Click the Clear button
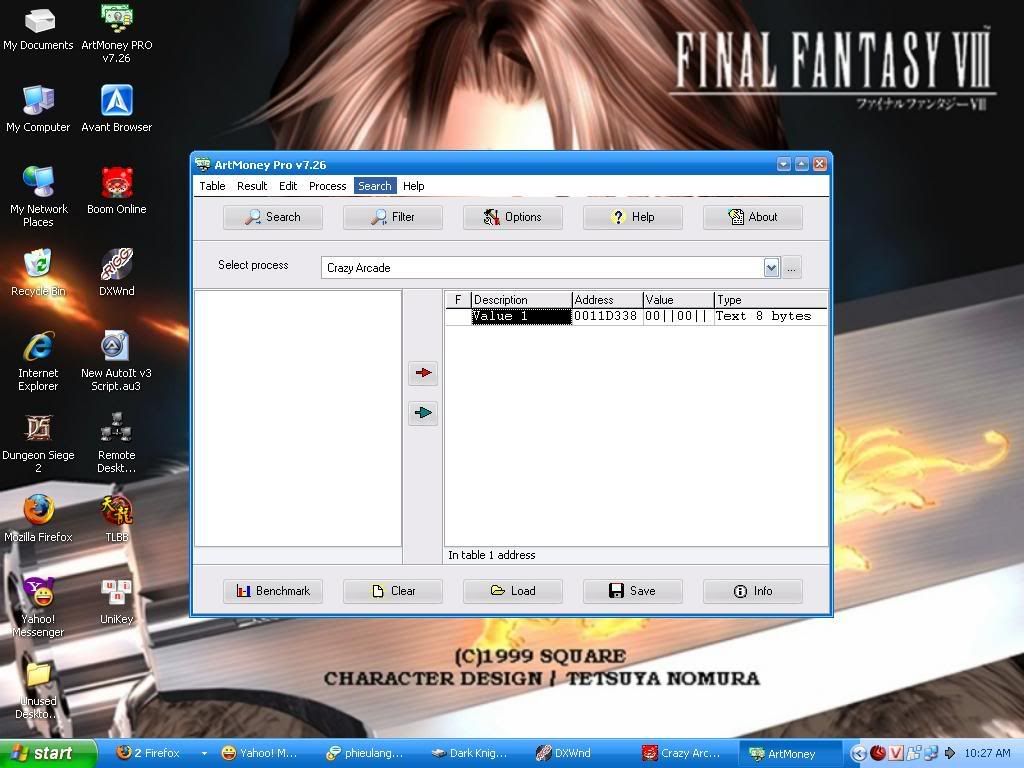 (393, 591)
